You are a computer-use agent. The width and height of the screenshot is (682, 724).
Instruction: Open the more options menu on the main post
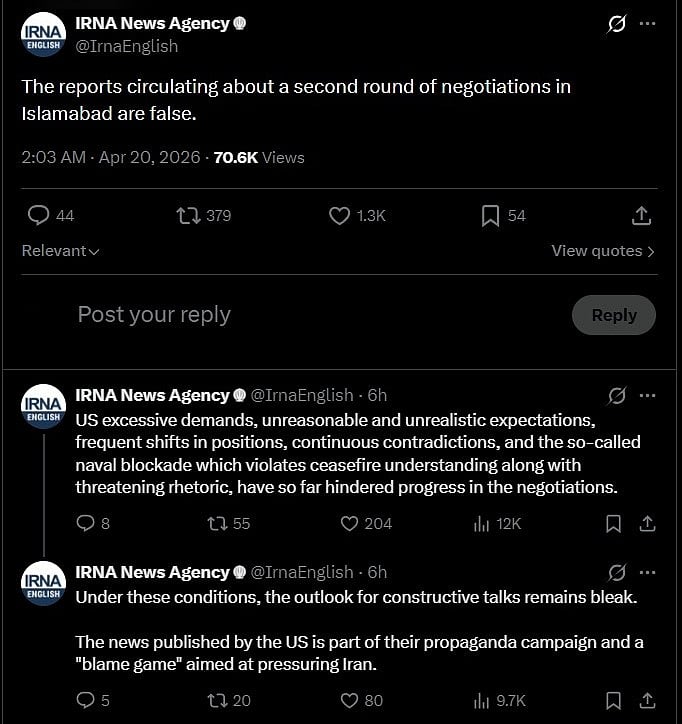tap(647, 24)
